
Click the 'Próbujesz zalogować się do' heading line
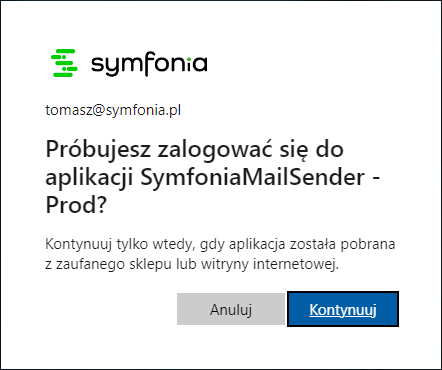194,149
